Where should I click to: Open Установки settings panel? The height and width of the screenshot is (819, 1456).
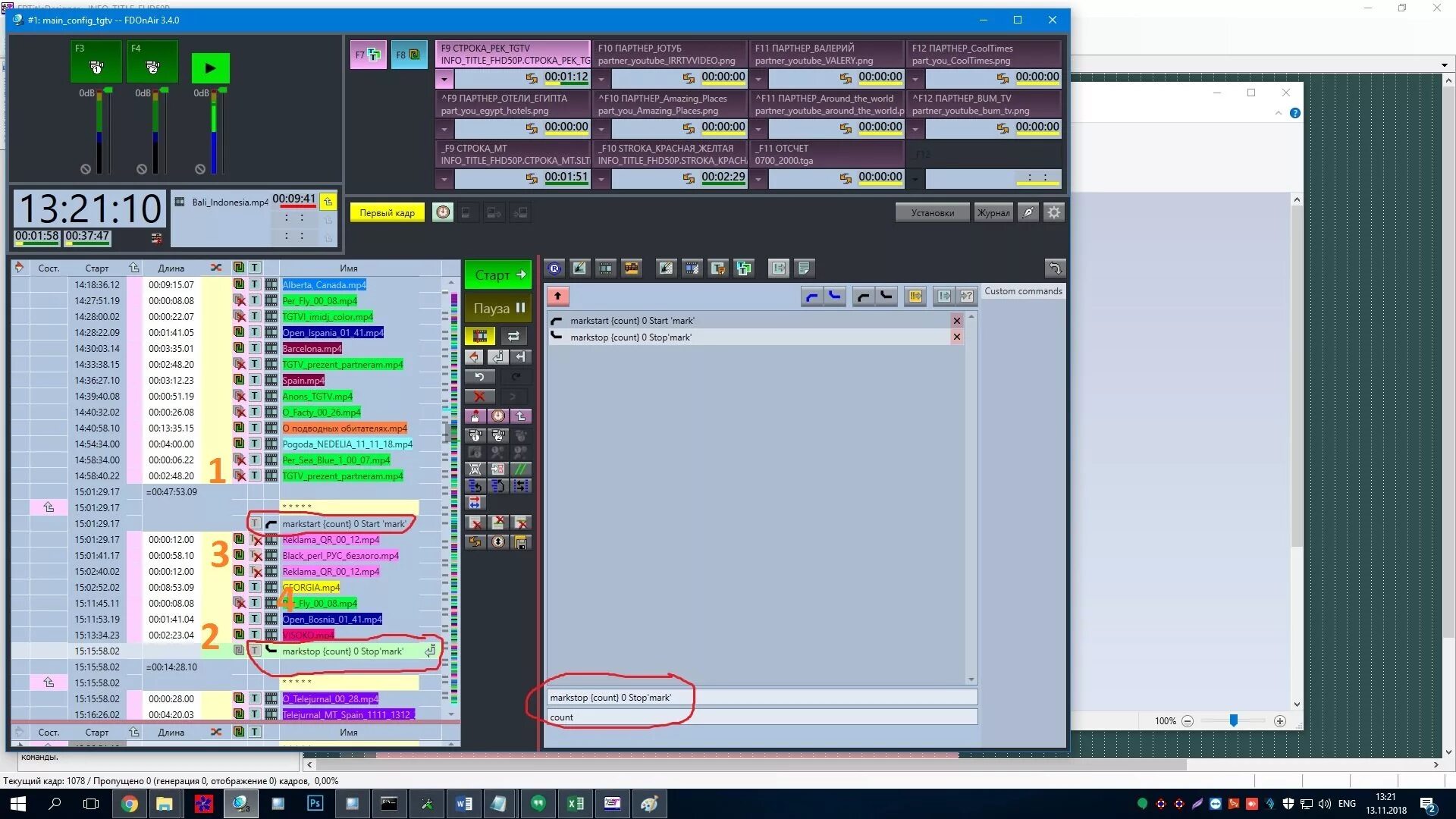click(x=931, y=212)
